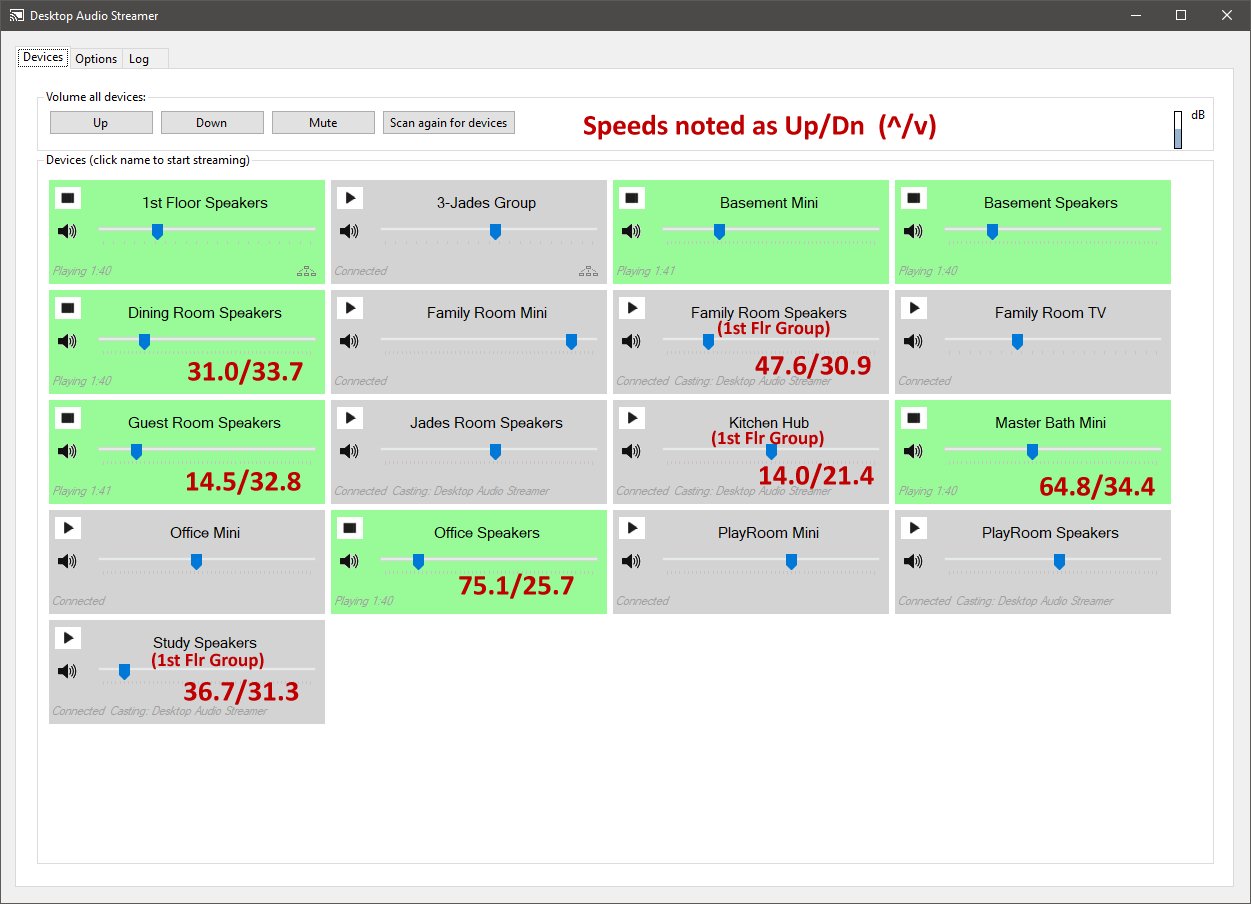Stop playback on Basement Mini

pos(632,198)
